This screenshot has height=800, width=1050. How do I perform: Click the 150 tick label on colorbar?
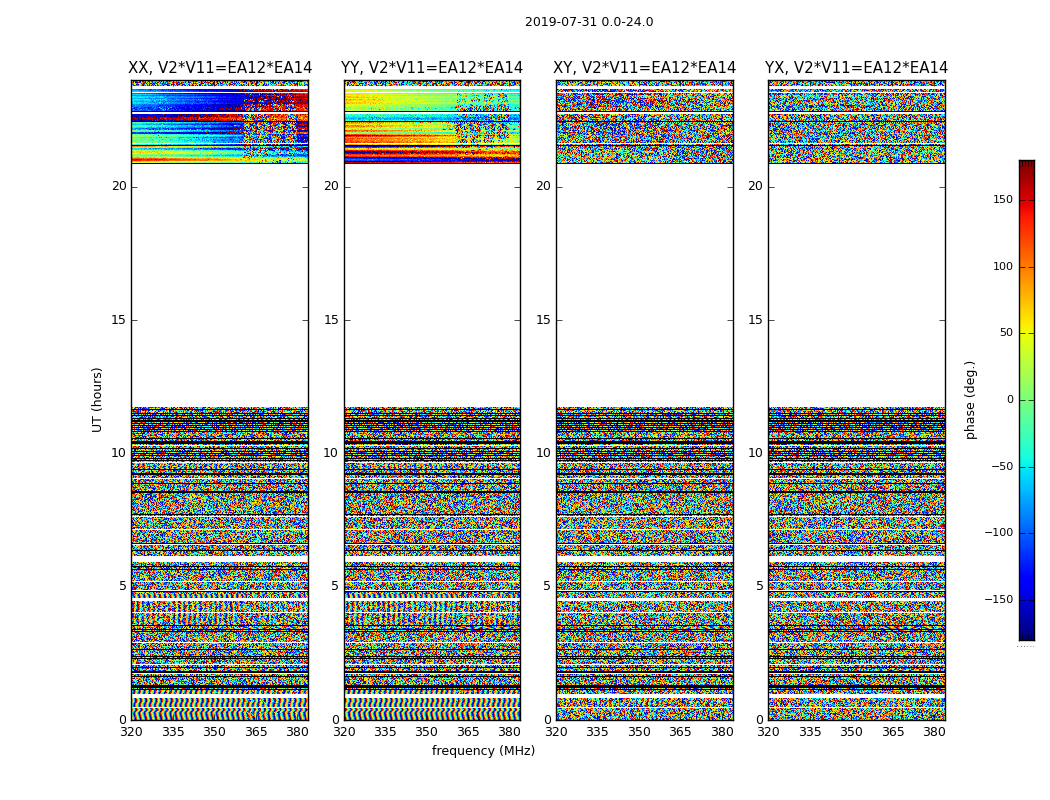coord(1003,199)
